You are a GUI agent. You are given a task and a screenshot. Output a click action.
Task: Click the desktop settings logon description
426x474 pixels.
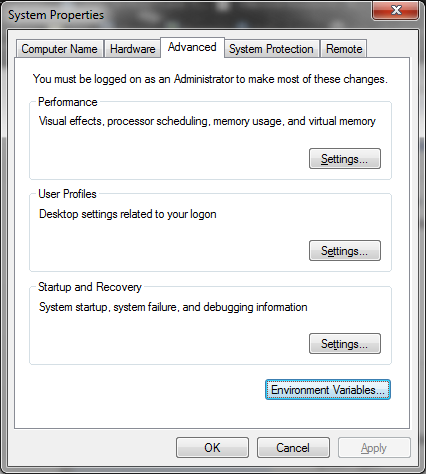tap(128, 214)
